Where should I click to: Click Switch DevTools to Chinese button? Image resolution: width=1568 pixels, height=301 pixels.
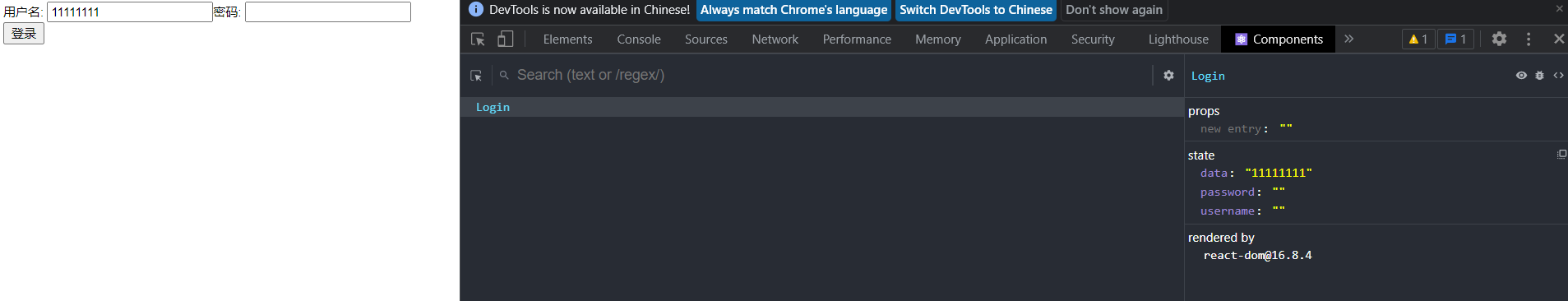point(976,10)
